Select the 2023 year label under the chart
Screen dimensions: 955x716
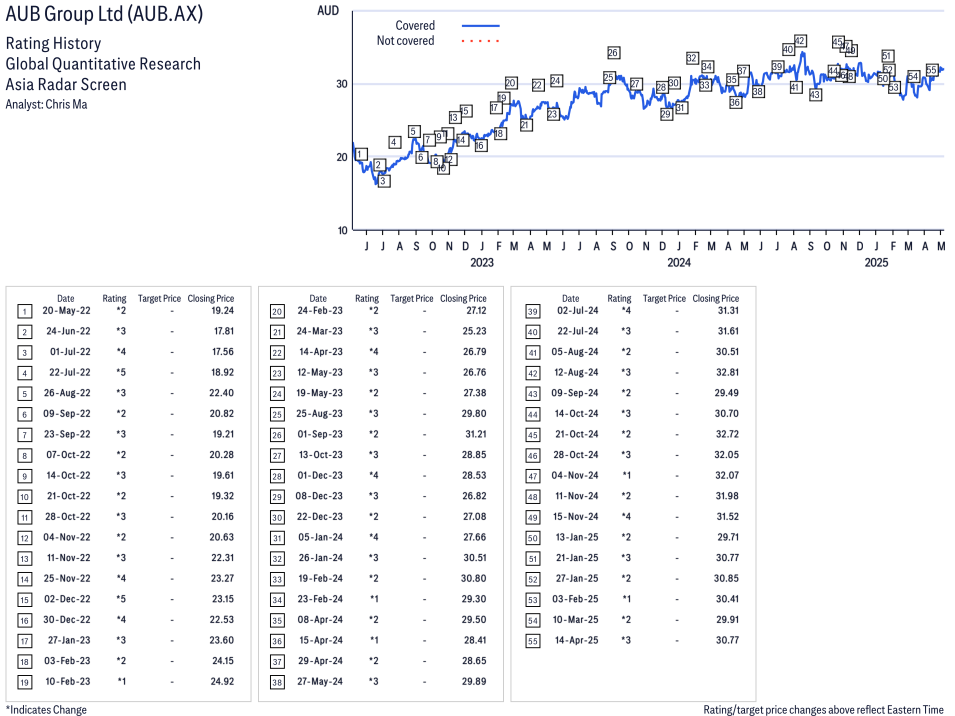482,262
